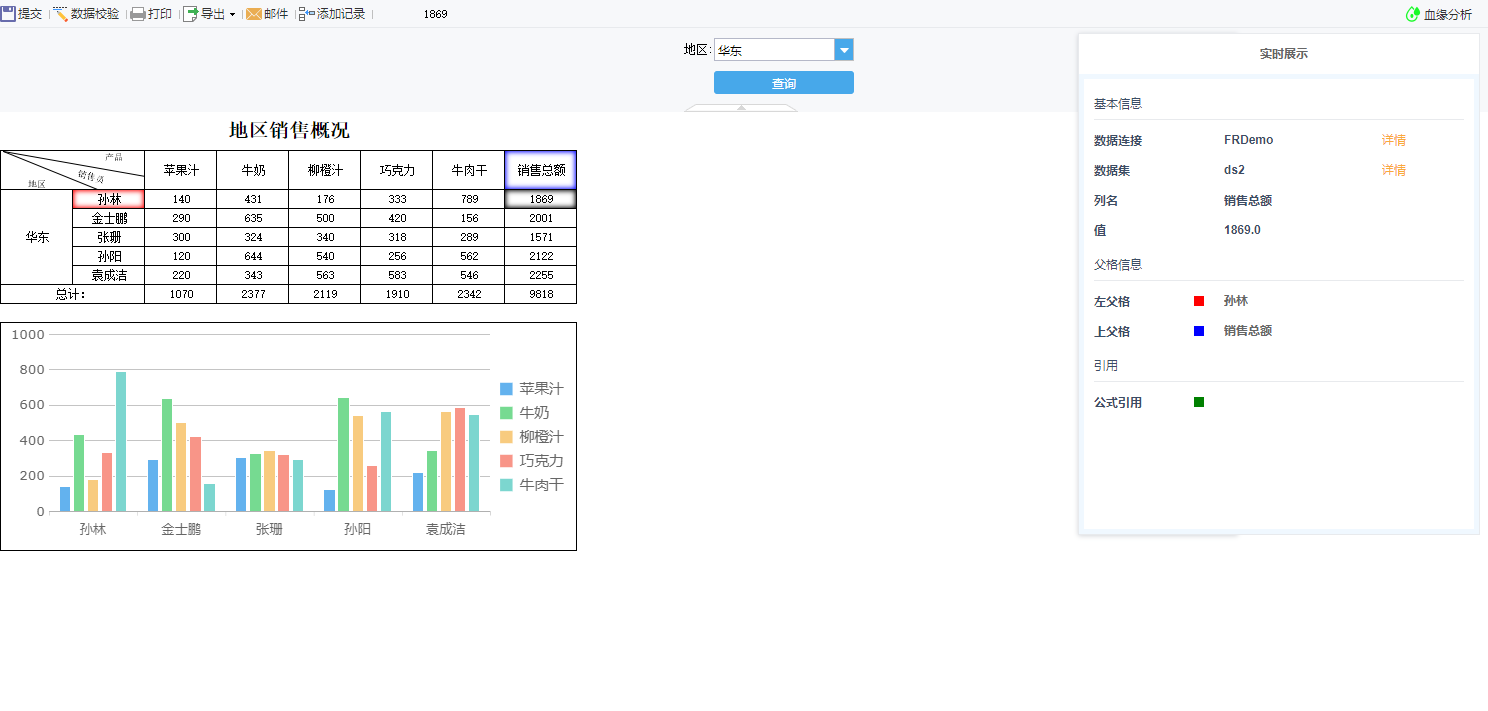Click the 查询 query button

point(784,83)
